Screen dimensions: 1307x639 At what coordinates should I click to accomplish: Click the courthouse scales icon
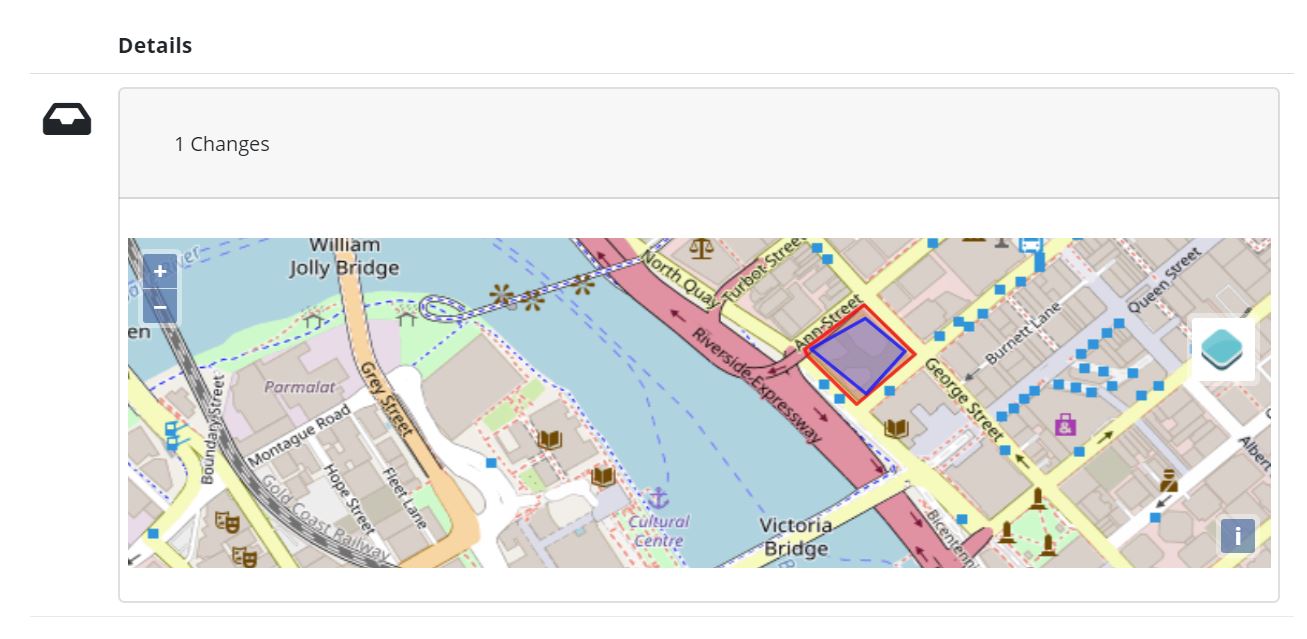[701, 247]
